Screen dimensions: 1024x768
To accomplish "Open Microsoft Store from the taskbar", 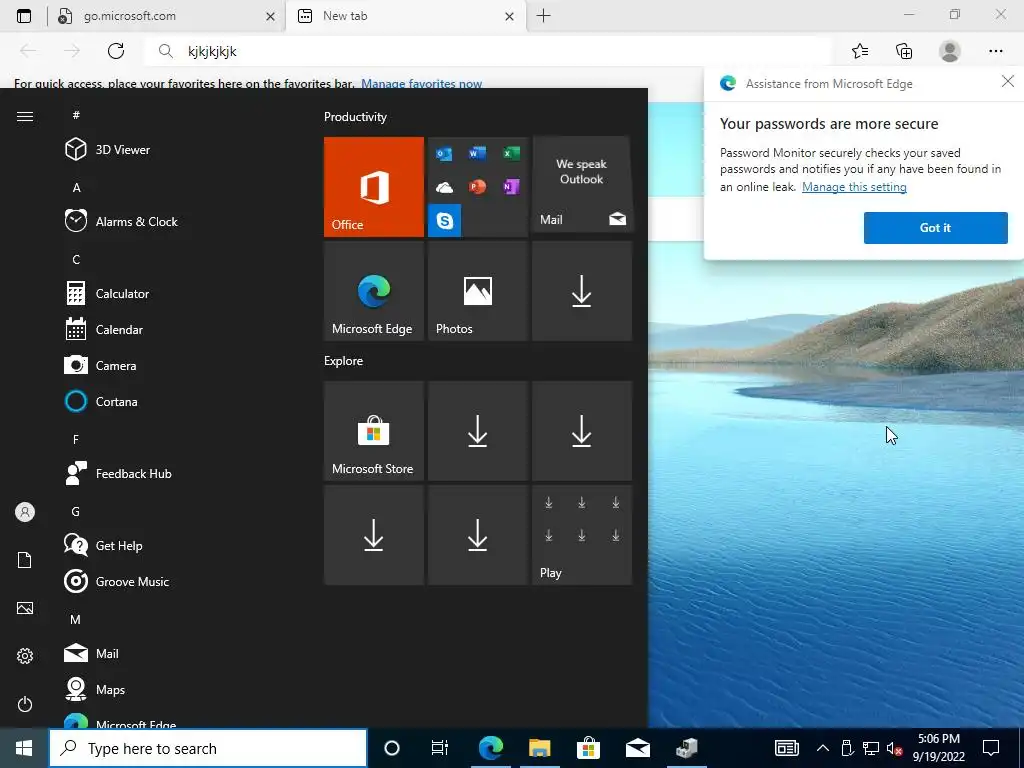I will tap(588, 748).
